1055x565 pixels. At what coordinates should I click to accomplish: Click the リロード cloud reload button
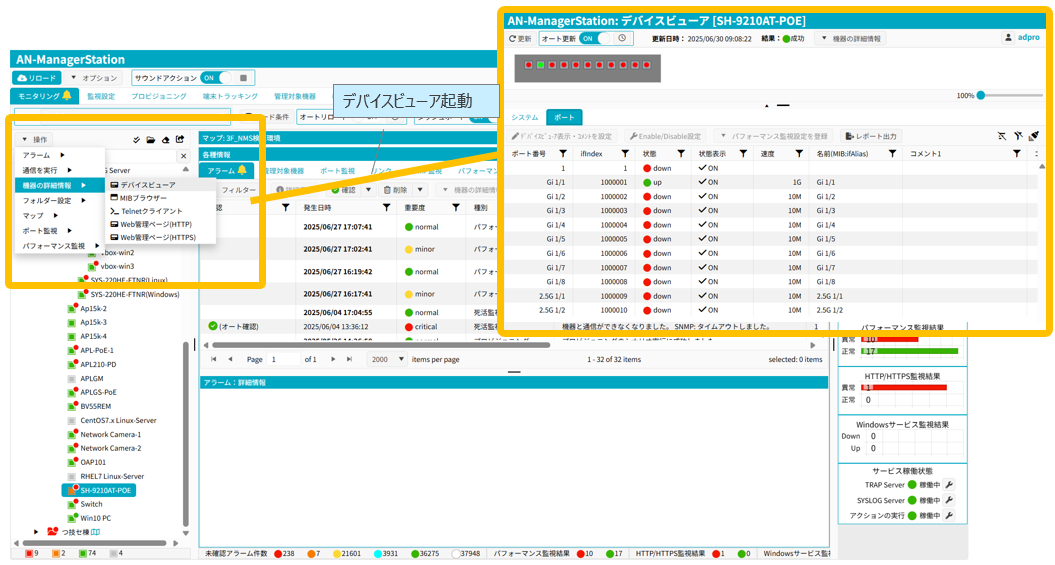coord(37,78)
